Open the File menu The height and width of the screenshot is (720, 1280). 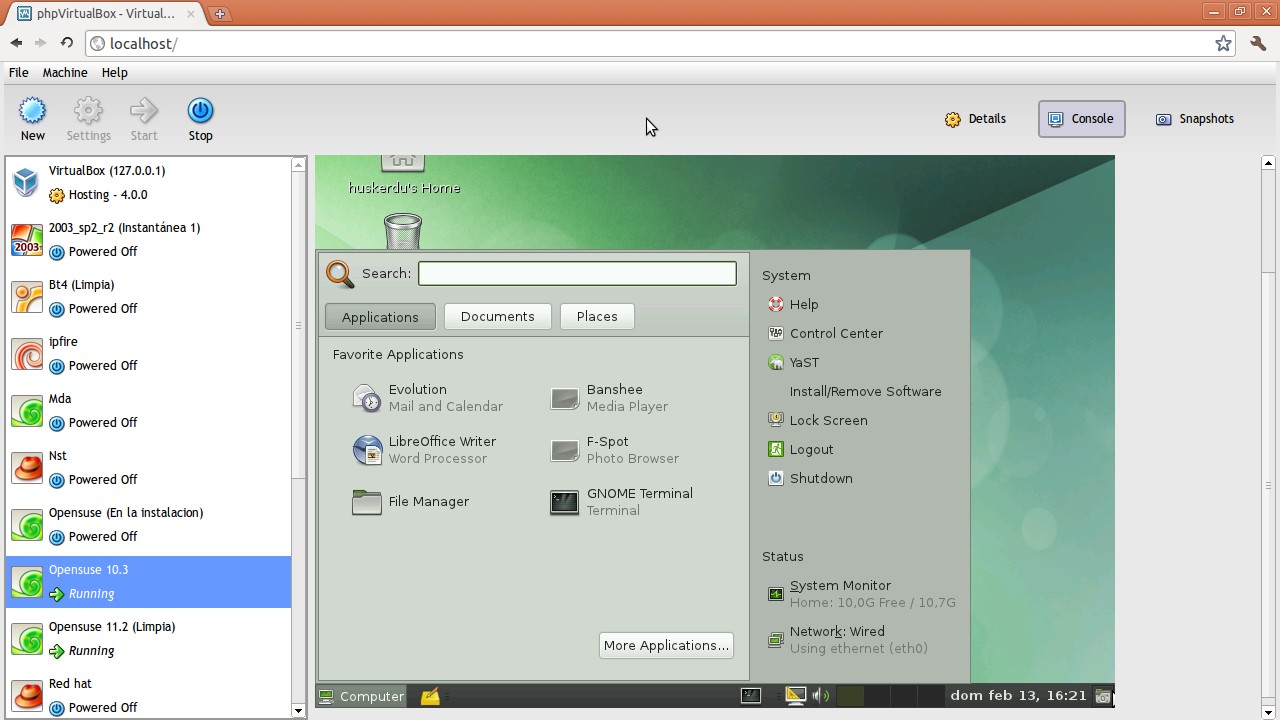coord(18,73)
